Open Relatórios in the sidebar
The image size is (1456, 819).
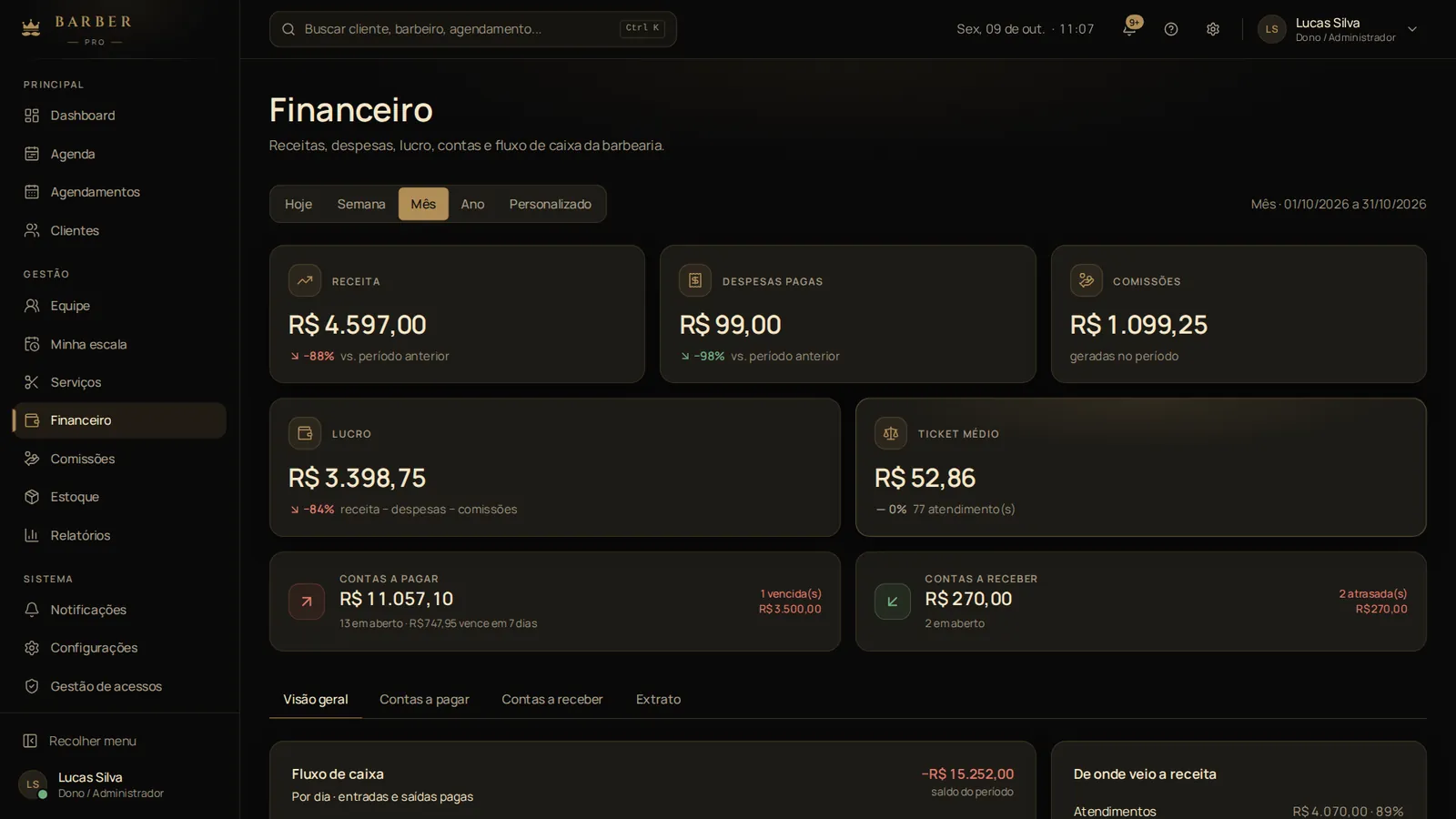pos(119,535)
